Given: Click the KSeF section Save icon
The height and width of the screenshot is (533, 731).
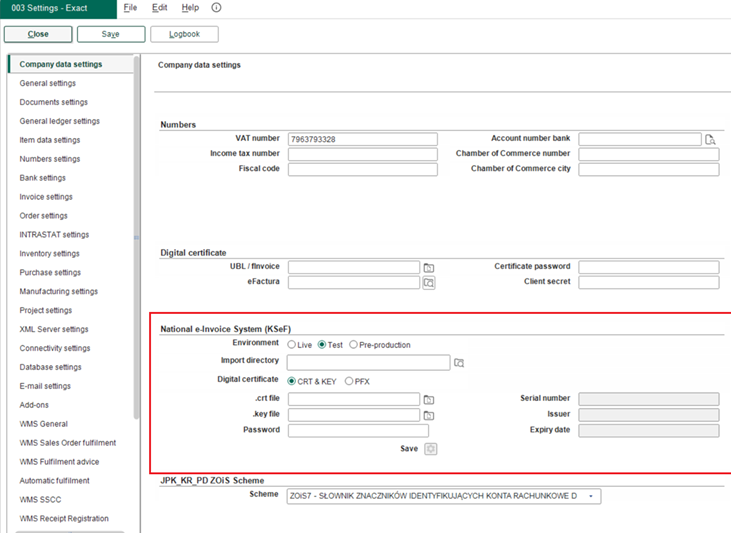Looking at the screenshot, I should click(430, 449).
